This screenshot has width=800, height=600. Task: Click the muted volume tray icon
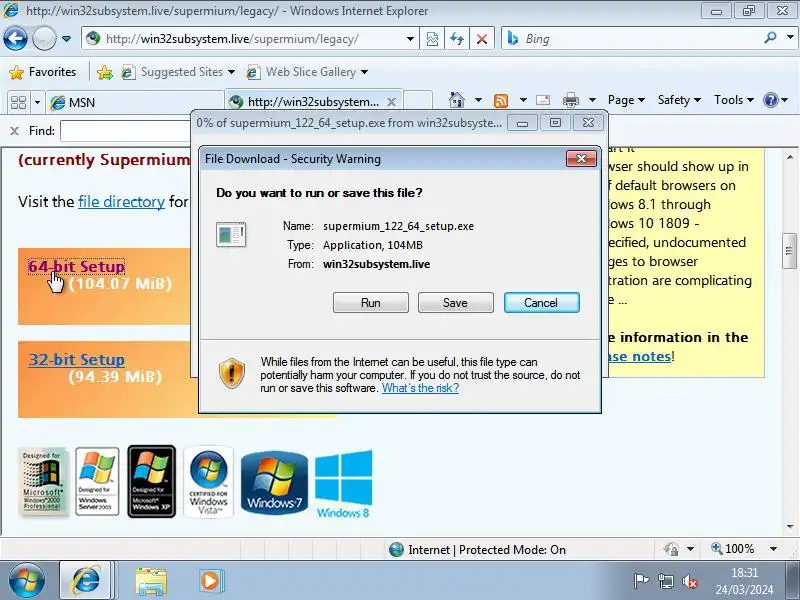690,581
